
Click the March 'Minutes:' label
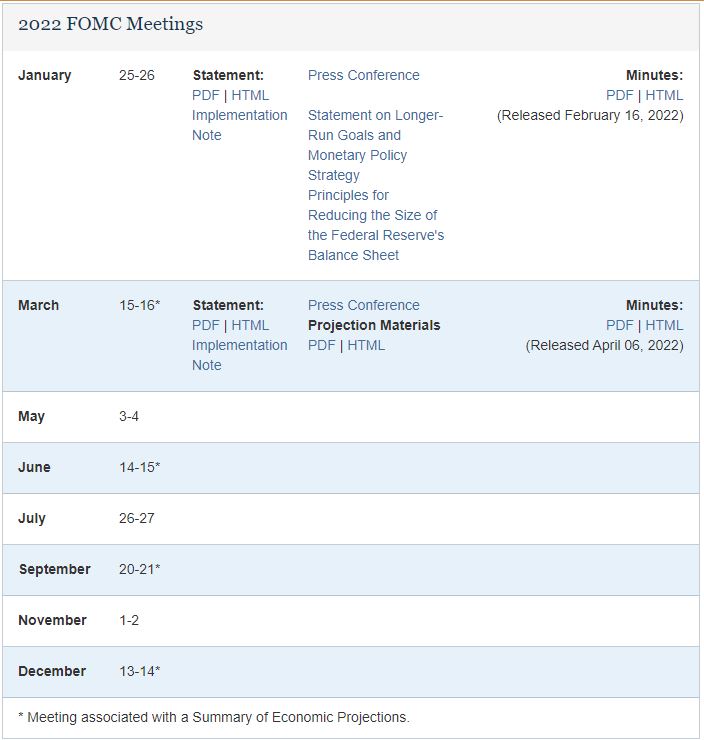click(654, 305)
